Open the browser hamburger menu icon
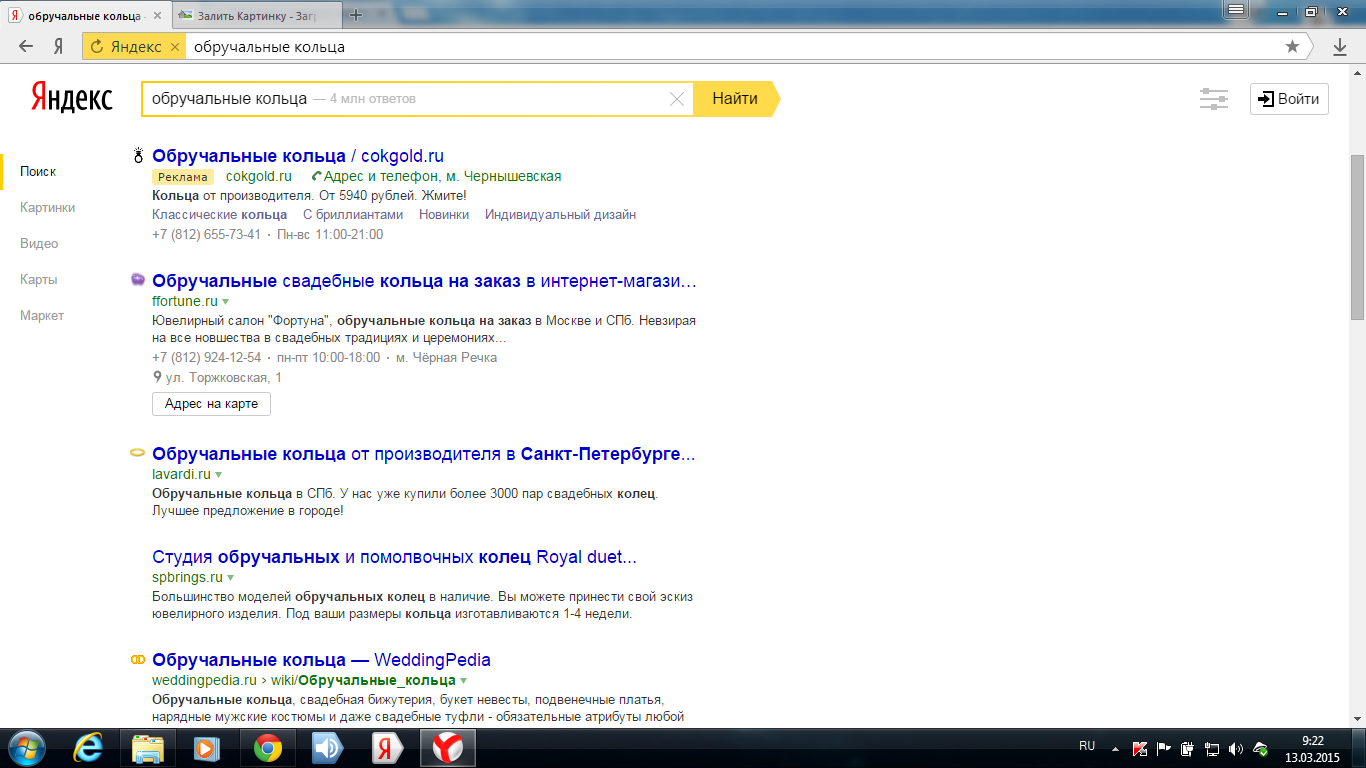1366x768 pixels. [1237, 10]
